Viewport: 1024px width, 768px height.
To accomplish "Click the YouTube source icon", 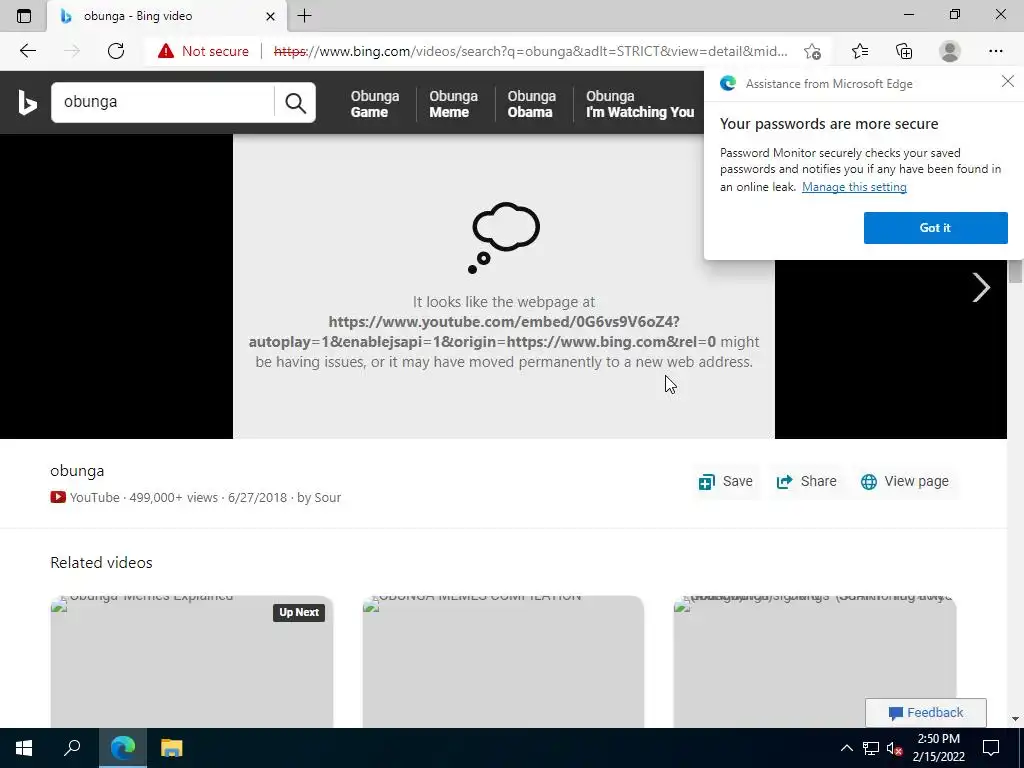I will click(x=58, y=497).
